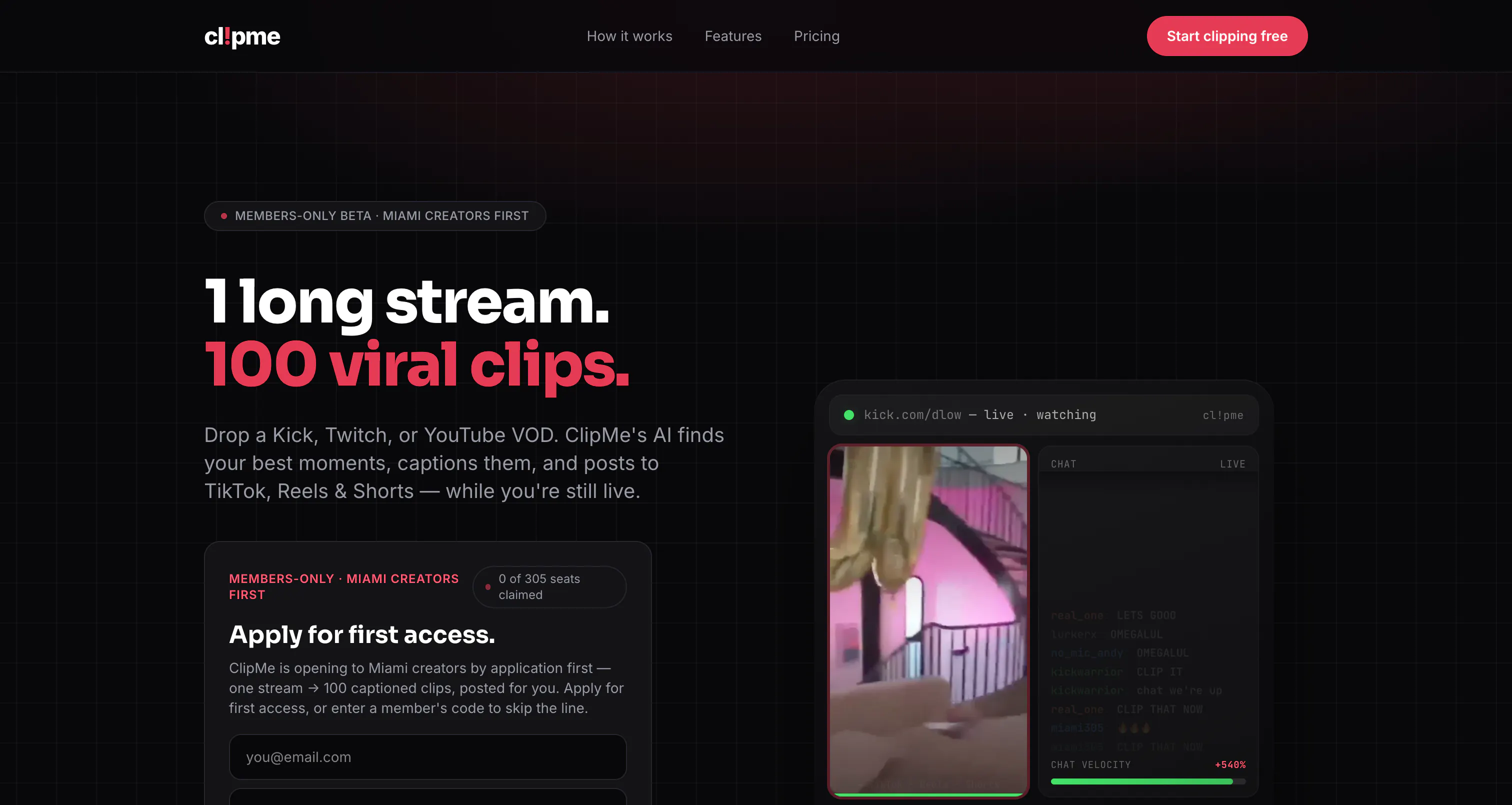Click the Members-only beta Miami creators badge
Image resolution: width=1512 pixels, height=805 pixels.
coord(375,216)
